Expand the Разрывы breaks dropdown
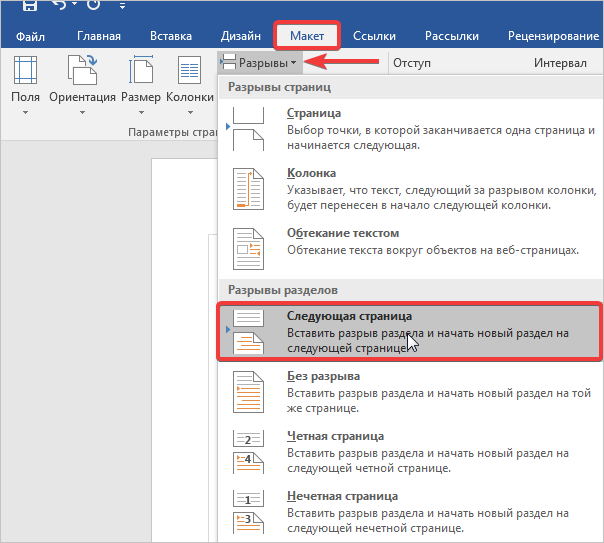The width and height of the screenshot is (604, 543). click(x=260, y=63)
